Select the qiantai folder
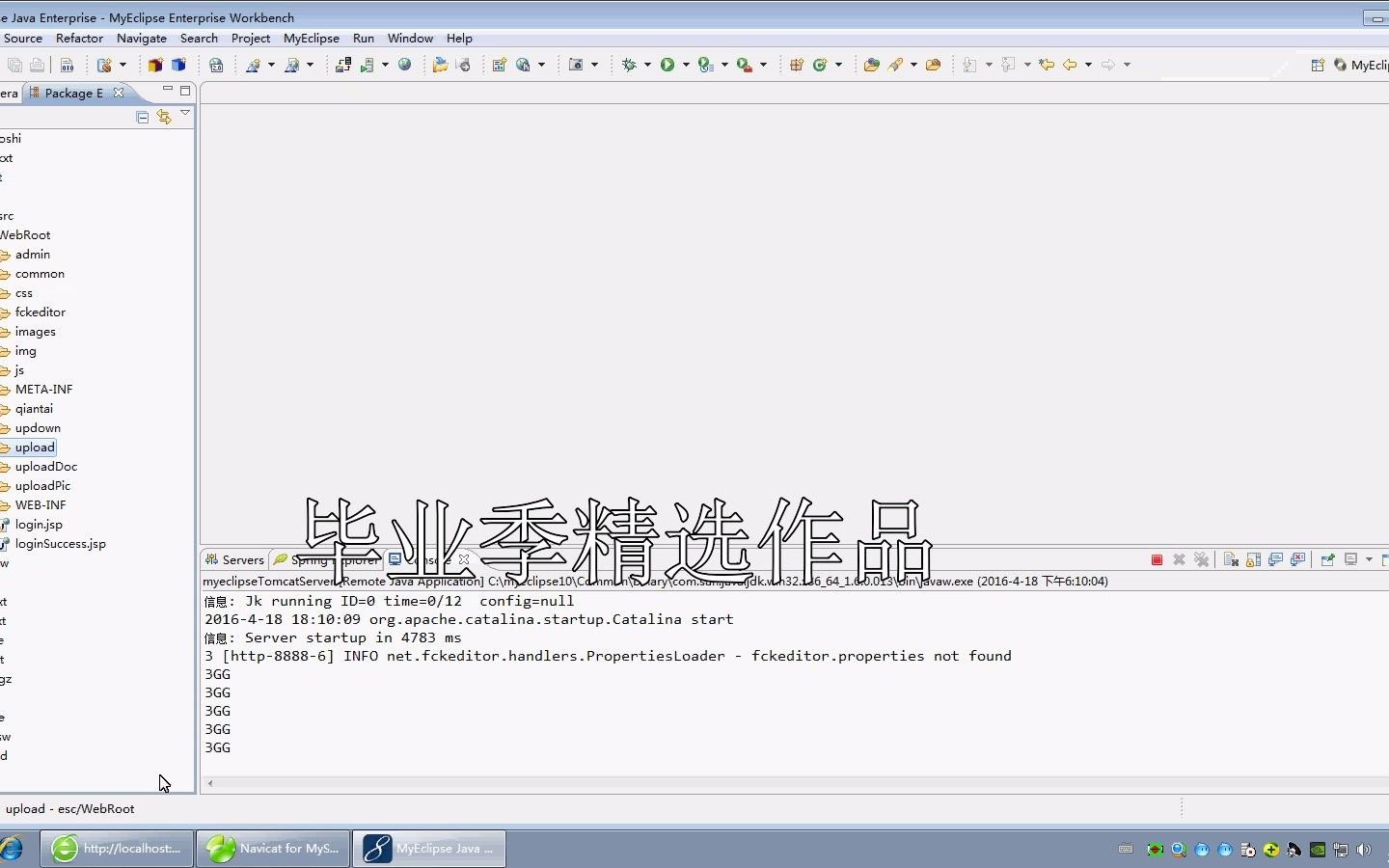This screenshot has height=868, width=1389. pyautogui.click(x=34, y=409)
